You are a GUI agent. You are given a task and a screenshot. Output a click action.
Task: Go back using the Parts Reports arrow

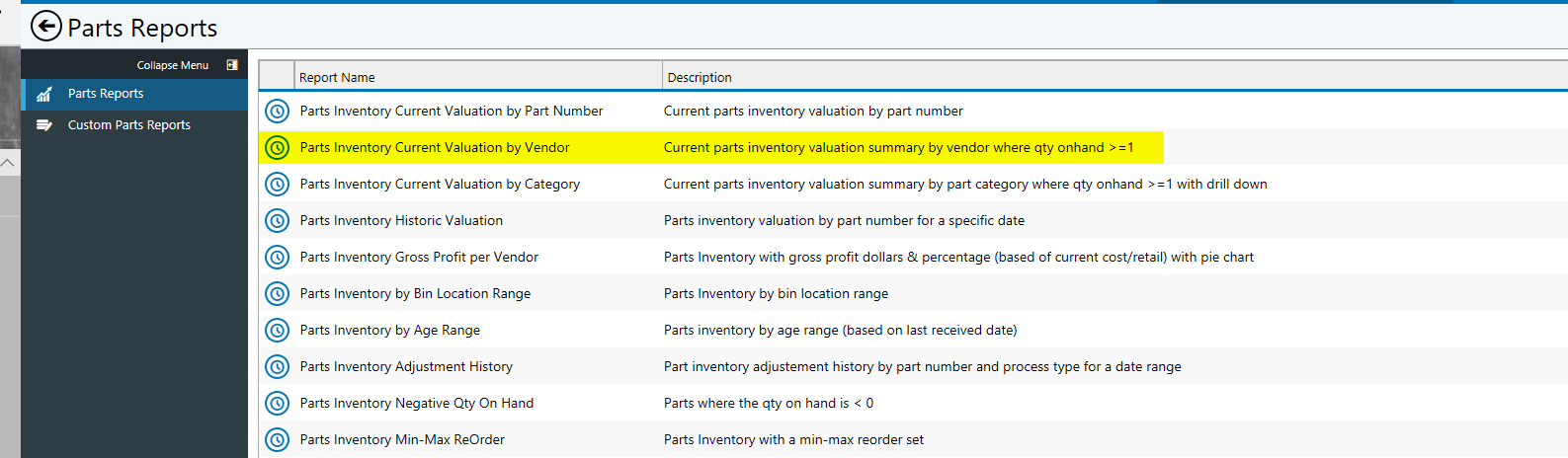[46, 27]
